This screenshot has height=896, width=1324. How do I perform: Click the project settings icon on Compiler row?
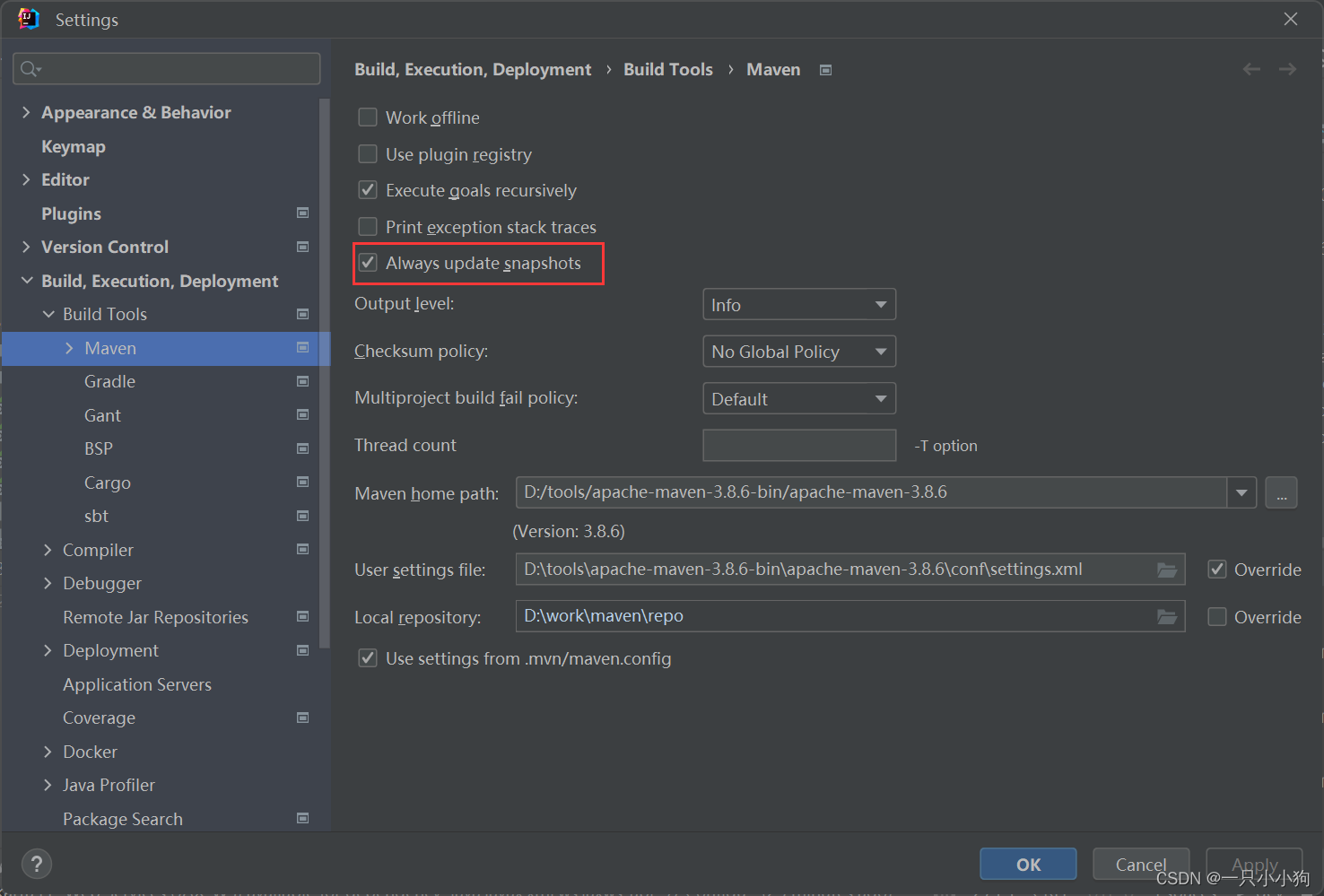303,550
